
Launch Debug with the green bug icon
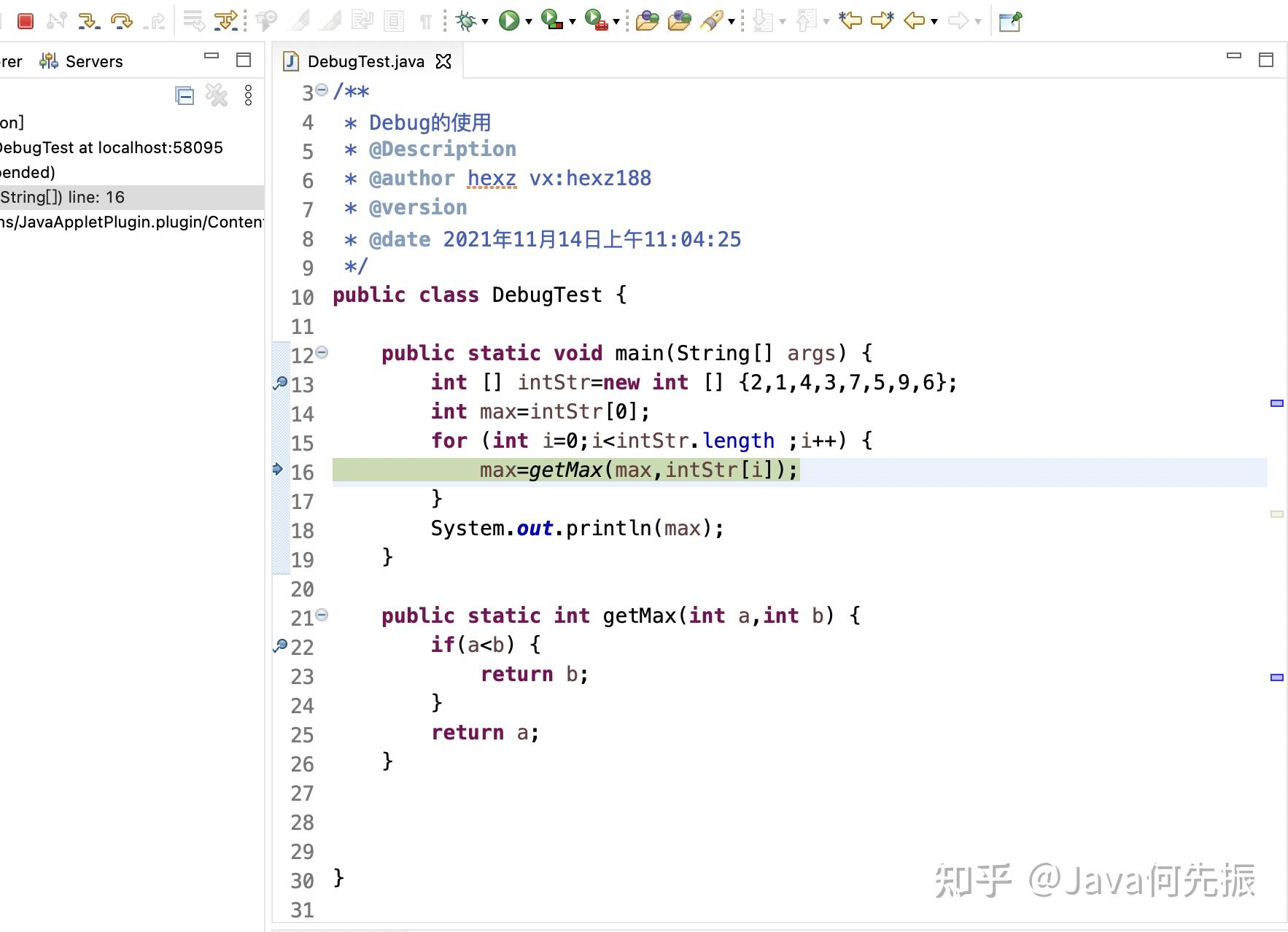pos(466,21)
